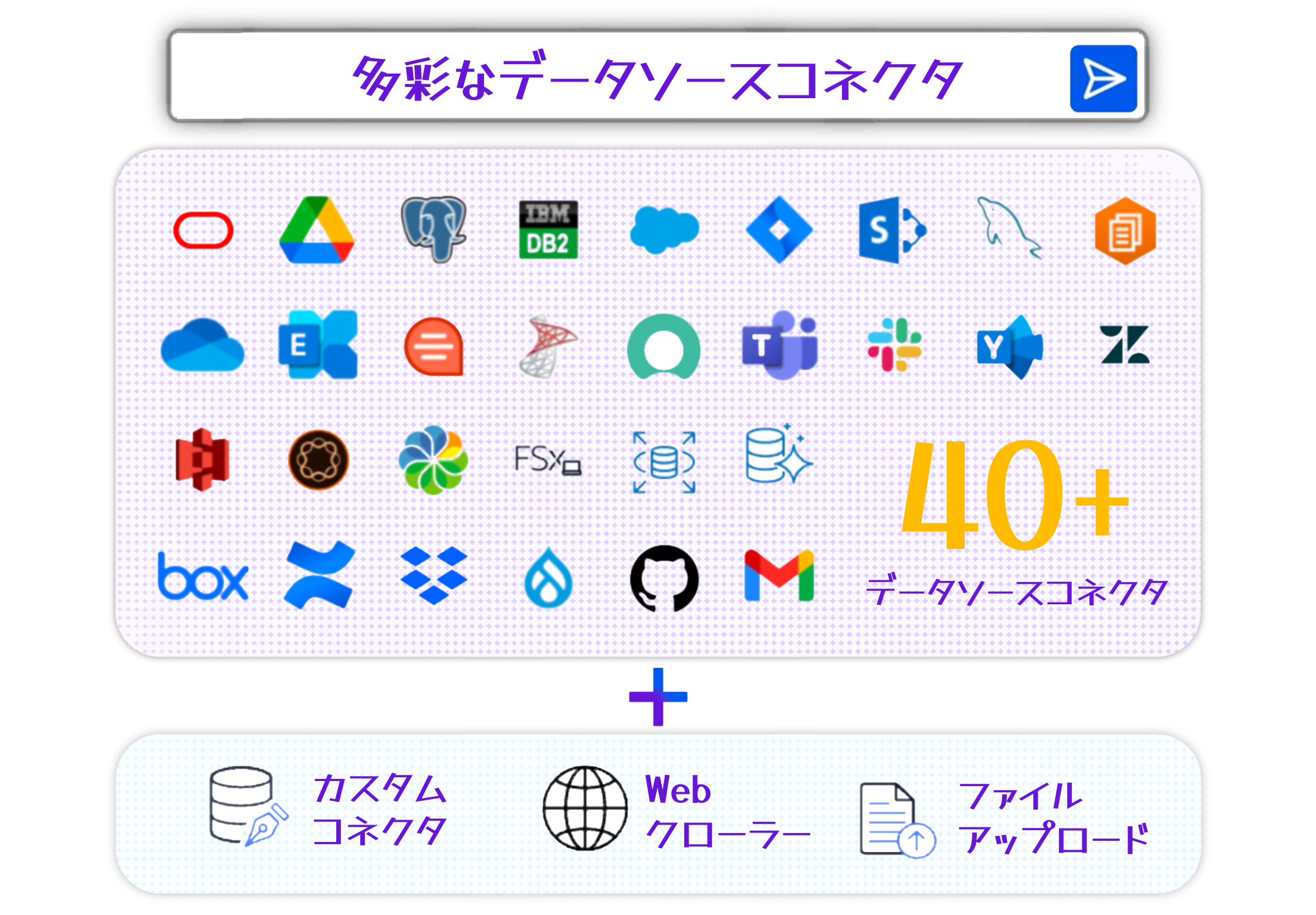This screenshot has width=1316, height=915.
Task: Select the OneDrive cloud icon
Action: tap(203, 346)
